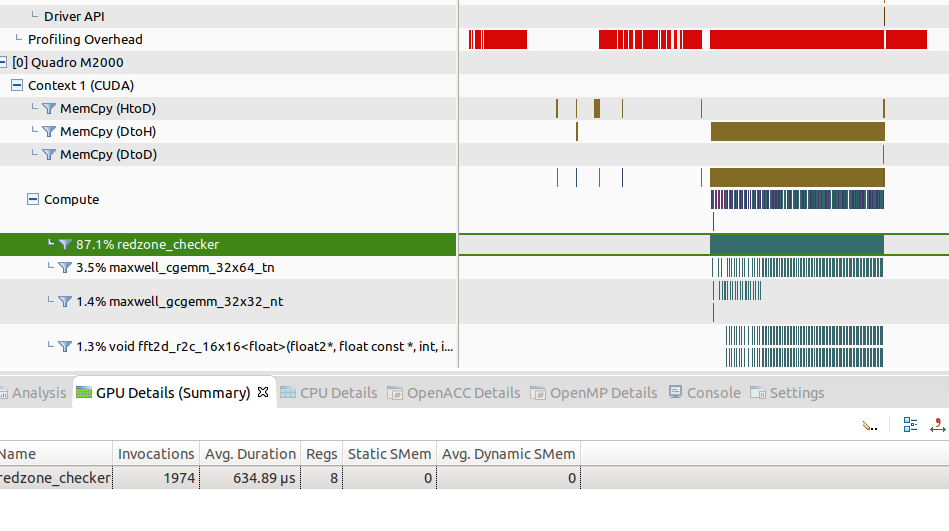Click the large DtoH memcpy bar in timeline
This screenshot has width=949, height=531.
pos(798,131)
